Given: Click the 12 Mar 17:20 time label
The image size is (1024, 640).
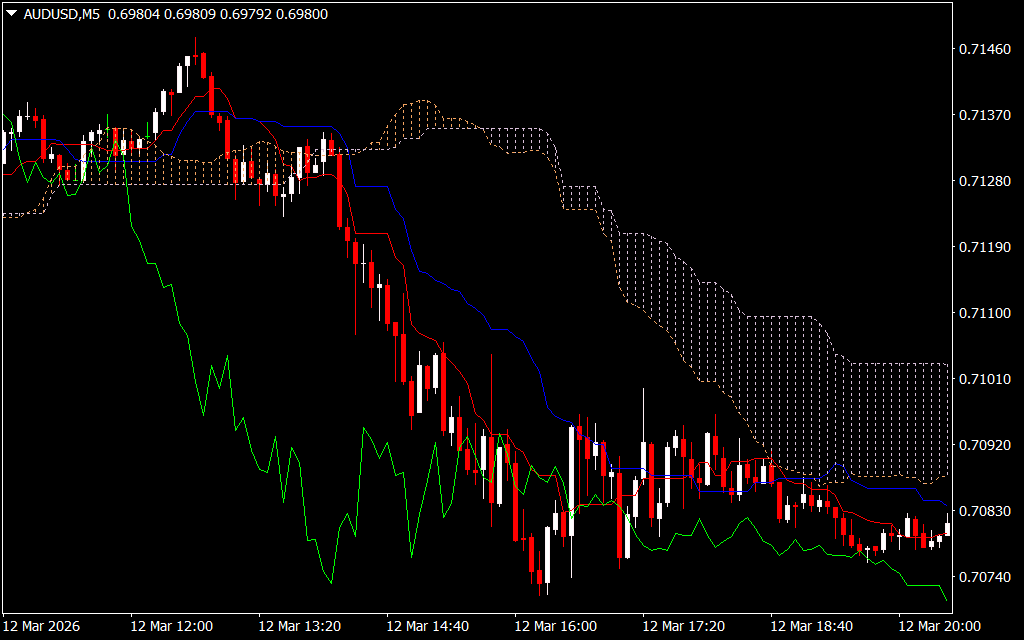Looking at the screenshot, I should [683, 626].
